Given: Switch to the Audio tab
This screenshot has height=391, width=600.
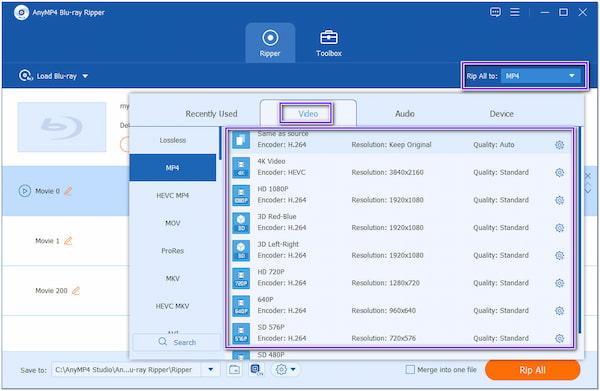Looking at the screenshot, I should 404,114.
